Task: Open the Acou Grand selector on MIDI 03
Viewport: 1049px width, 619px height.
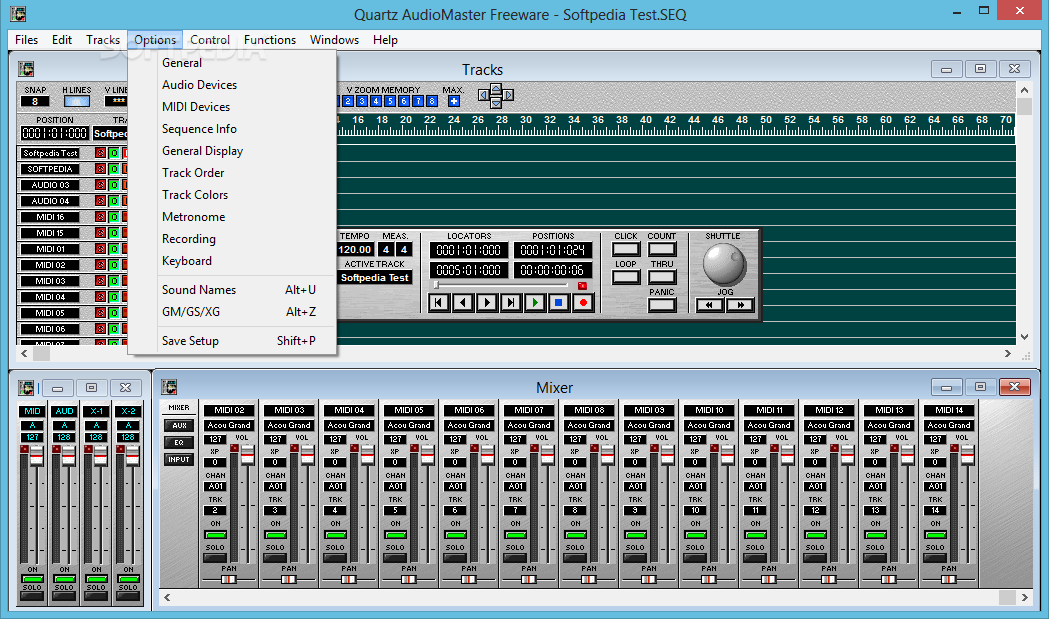Action: (289, 425)
